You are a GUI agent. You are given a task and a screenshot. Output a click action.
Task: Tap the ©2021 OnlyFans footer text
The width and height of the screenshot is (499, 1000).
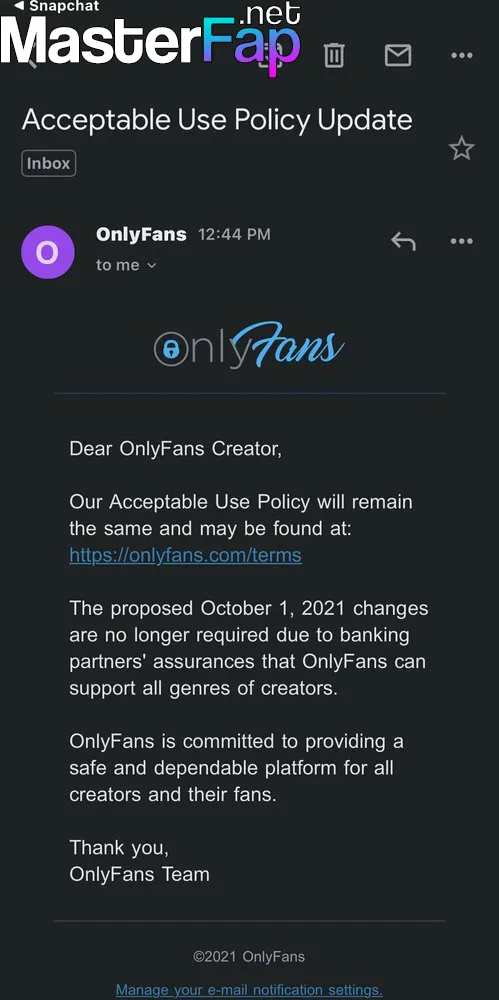pos(249,956)
